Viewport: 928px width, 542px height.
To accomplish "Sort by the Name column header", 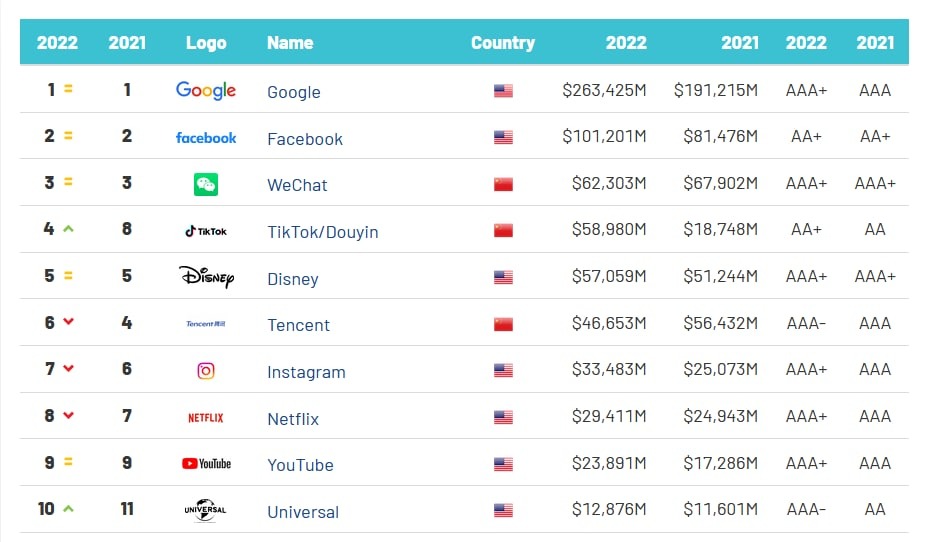I will (290, 43).
